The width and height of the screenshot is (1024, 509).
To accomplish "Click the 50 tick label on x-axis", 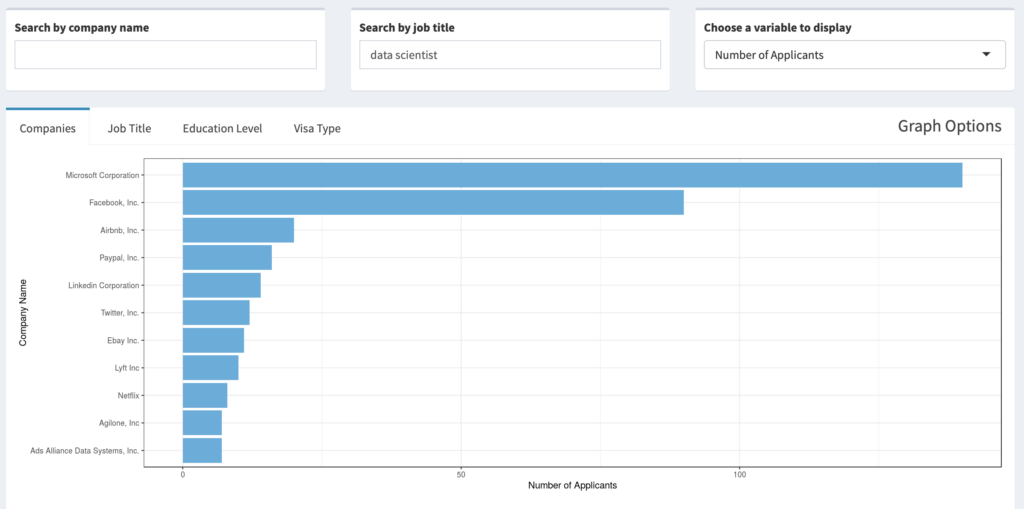I will (x=461, y=475).
